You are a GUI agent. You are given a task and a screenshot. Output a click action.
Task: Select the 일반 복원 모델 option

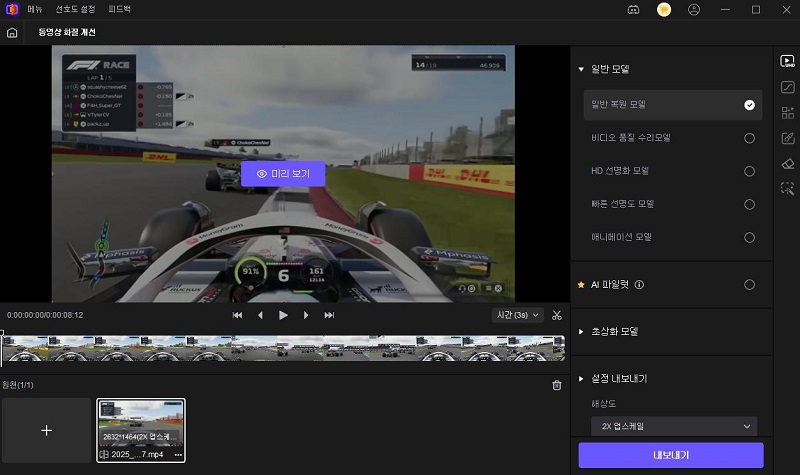click(x=672, y=105)
